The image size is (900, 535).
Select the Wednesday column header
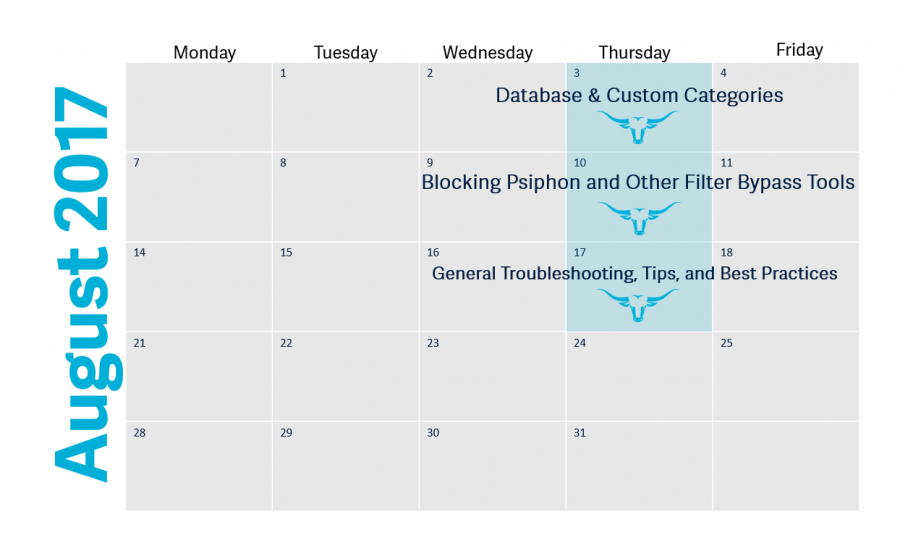coord(487,53)
